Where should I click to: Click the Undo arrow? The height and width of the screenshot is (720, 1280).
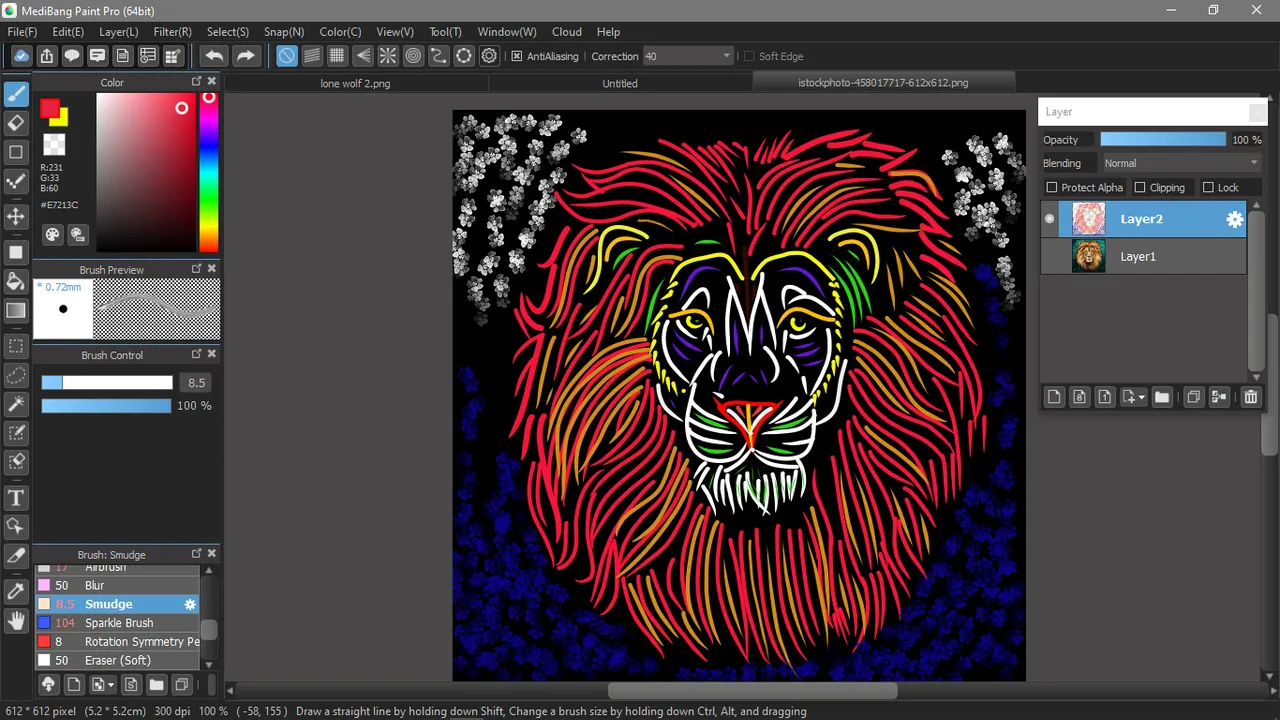coord(214,56)
